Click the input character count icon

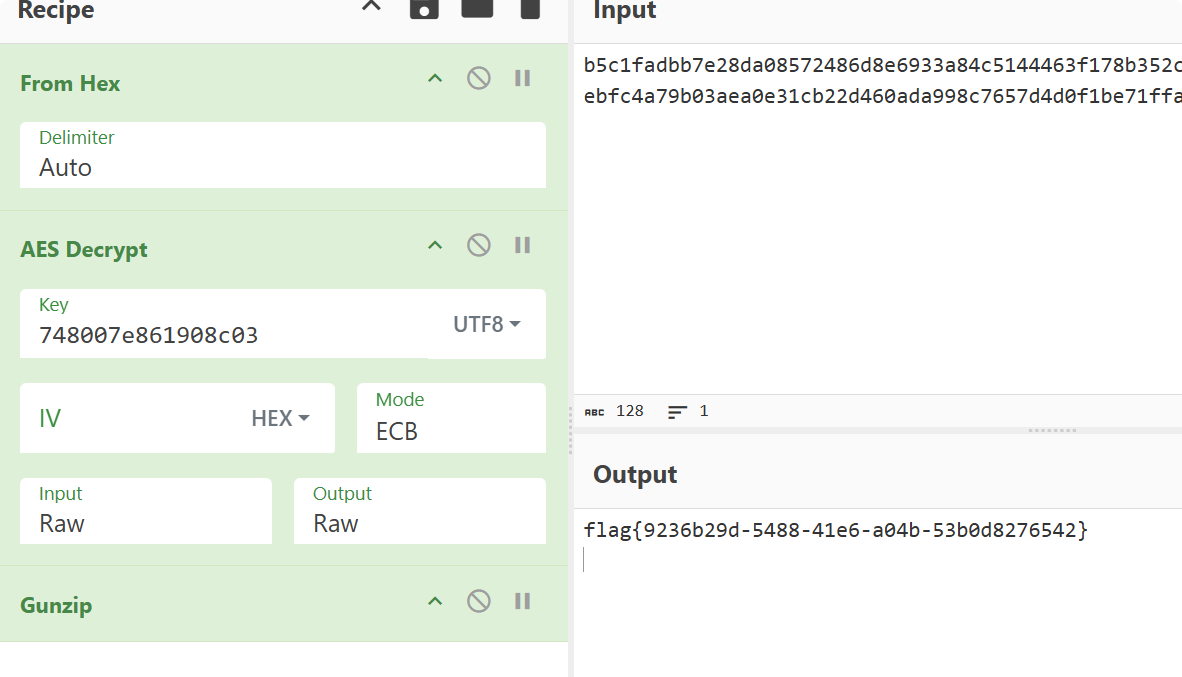[x=595, y=411]
